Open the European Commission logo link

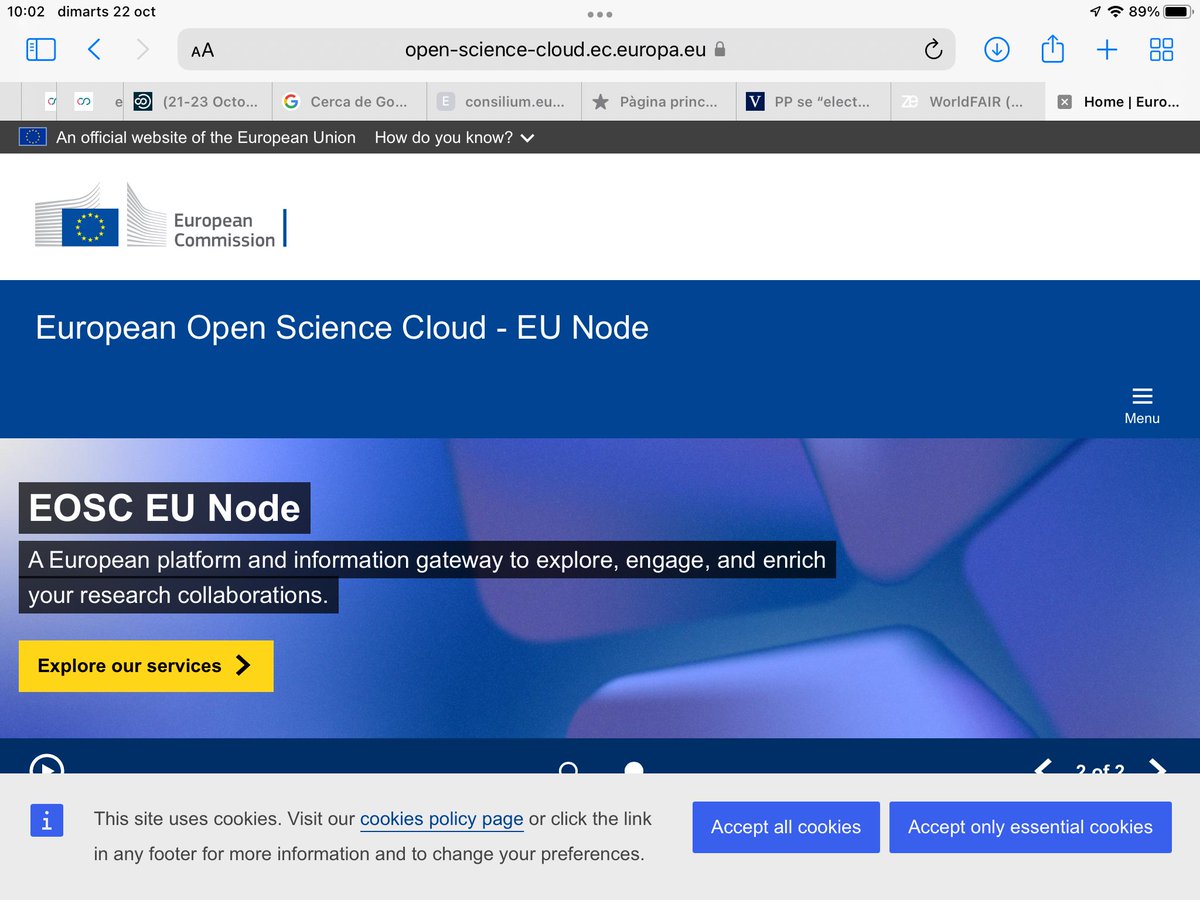[161, 216]
